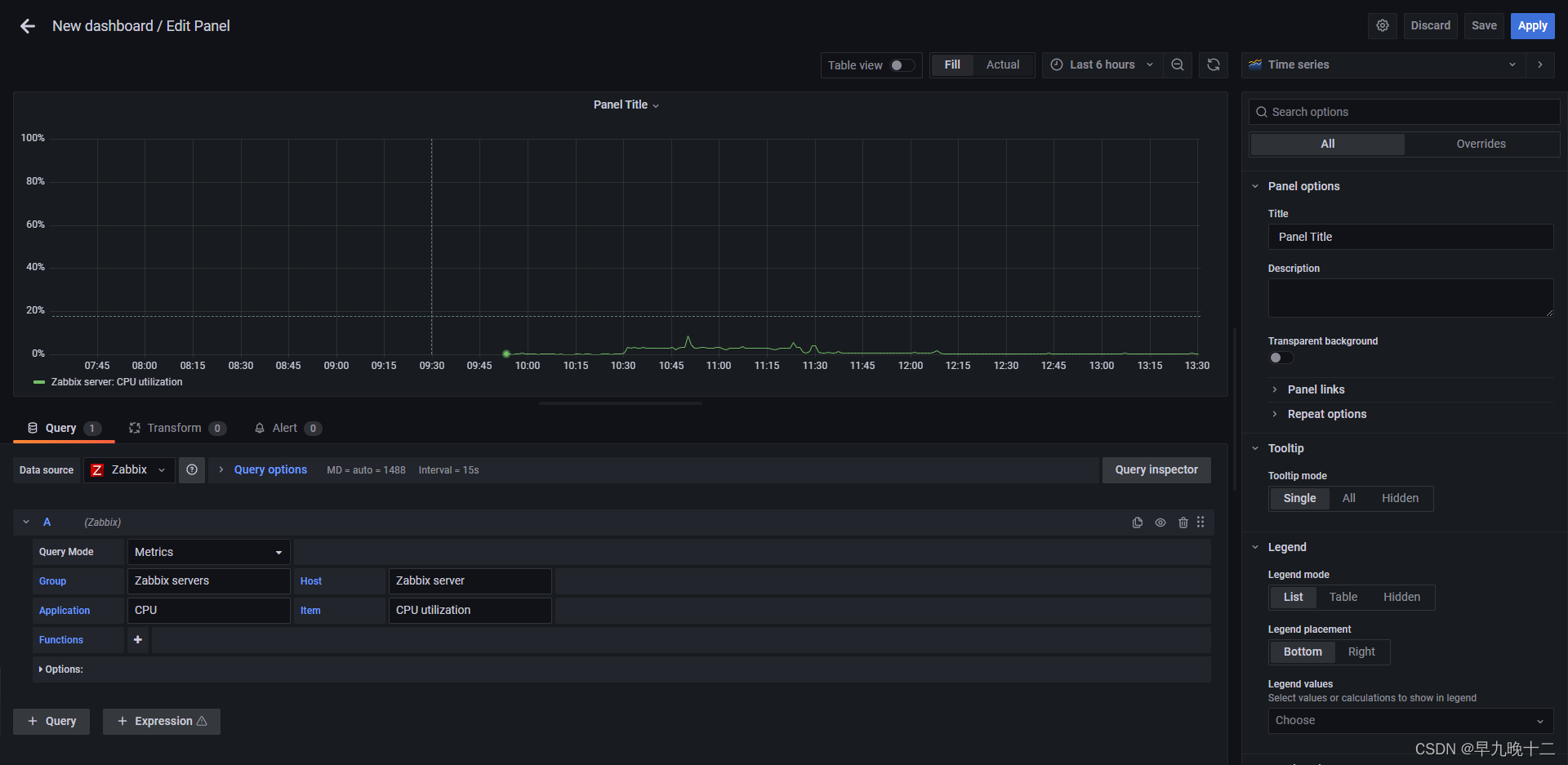Viewport: 1568px width, 765px height.
Task: Add a new Query
Action: (x=51, y=721)
